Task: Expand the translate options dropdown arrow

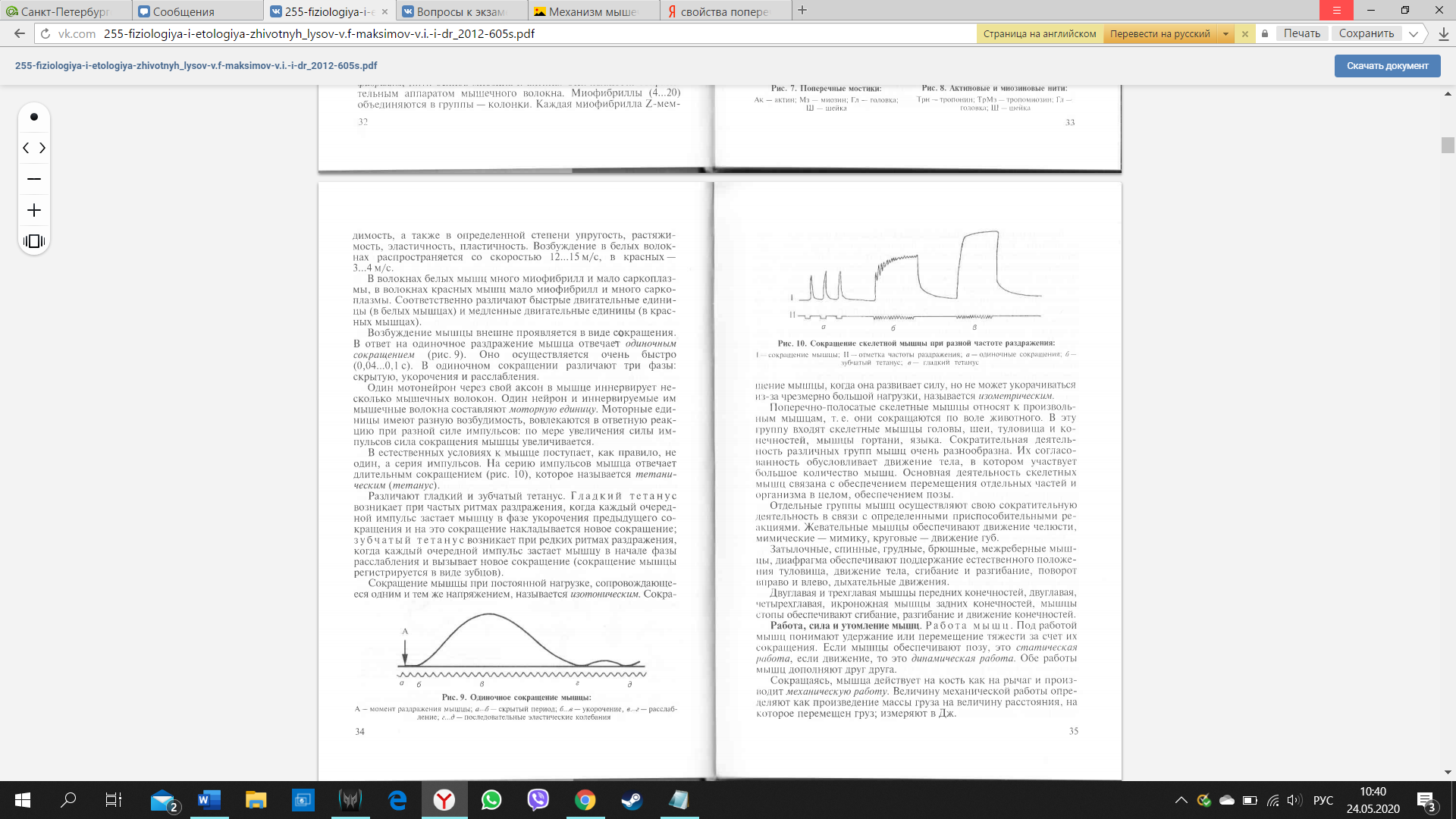Action: 1225,33
